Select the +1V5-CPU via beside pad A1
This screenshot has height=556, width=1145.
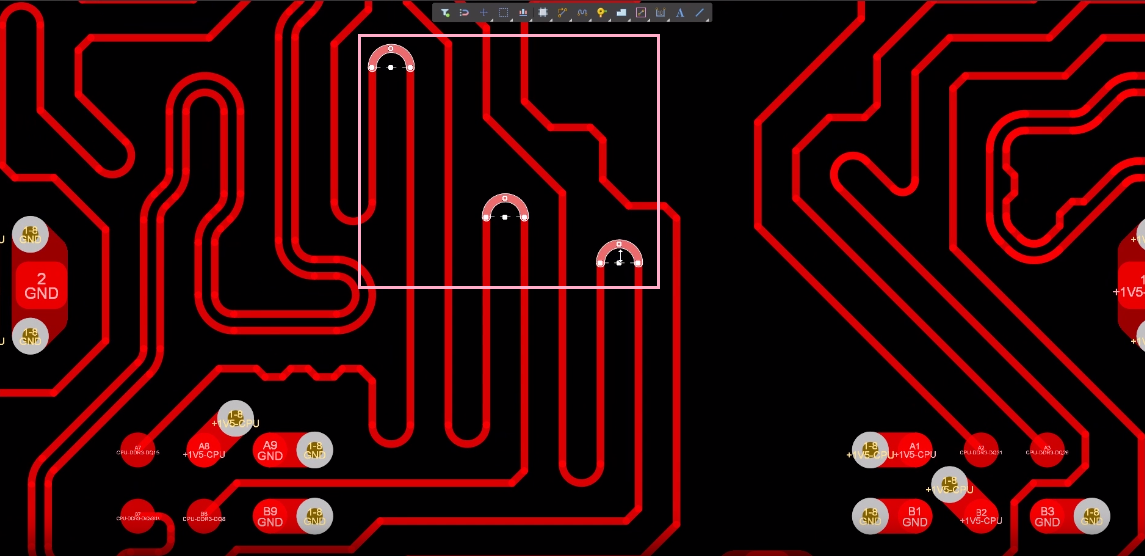tap(870, 450)
